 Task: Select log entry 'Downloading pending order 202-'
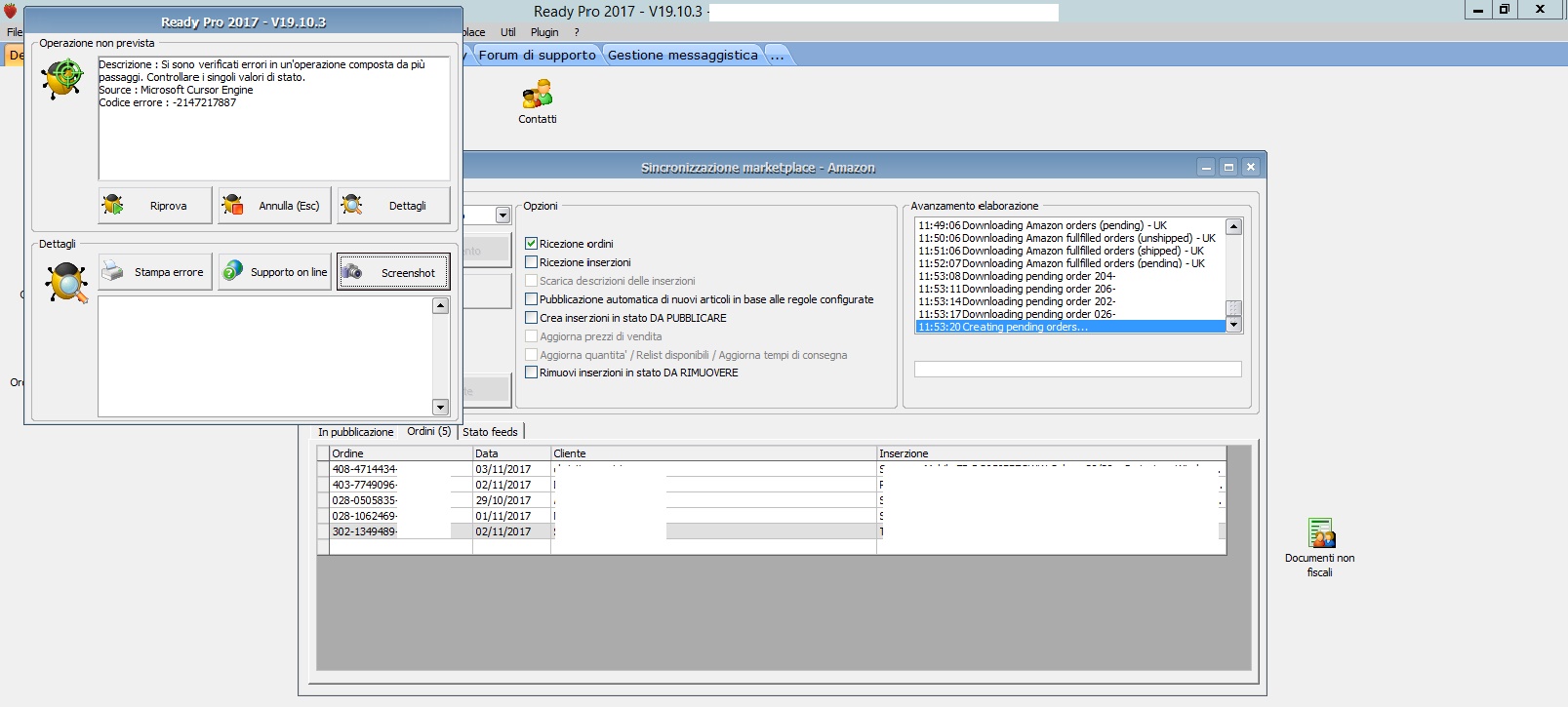[x=1070, y=301]
